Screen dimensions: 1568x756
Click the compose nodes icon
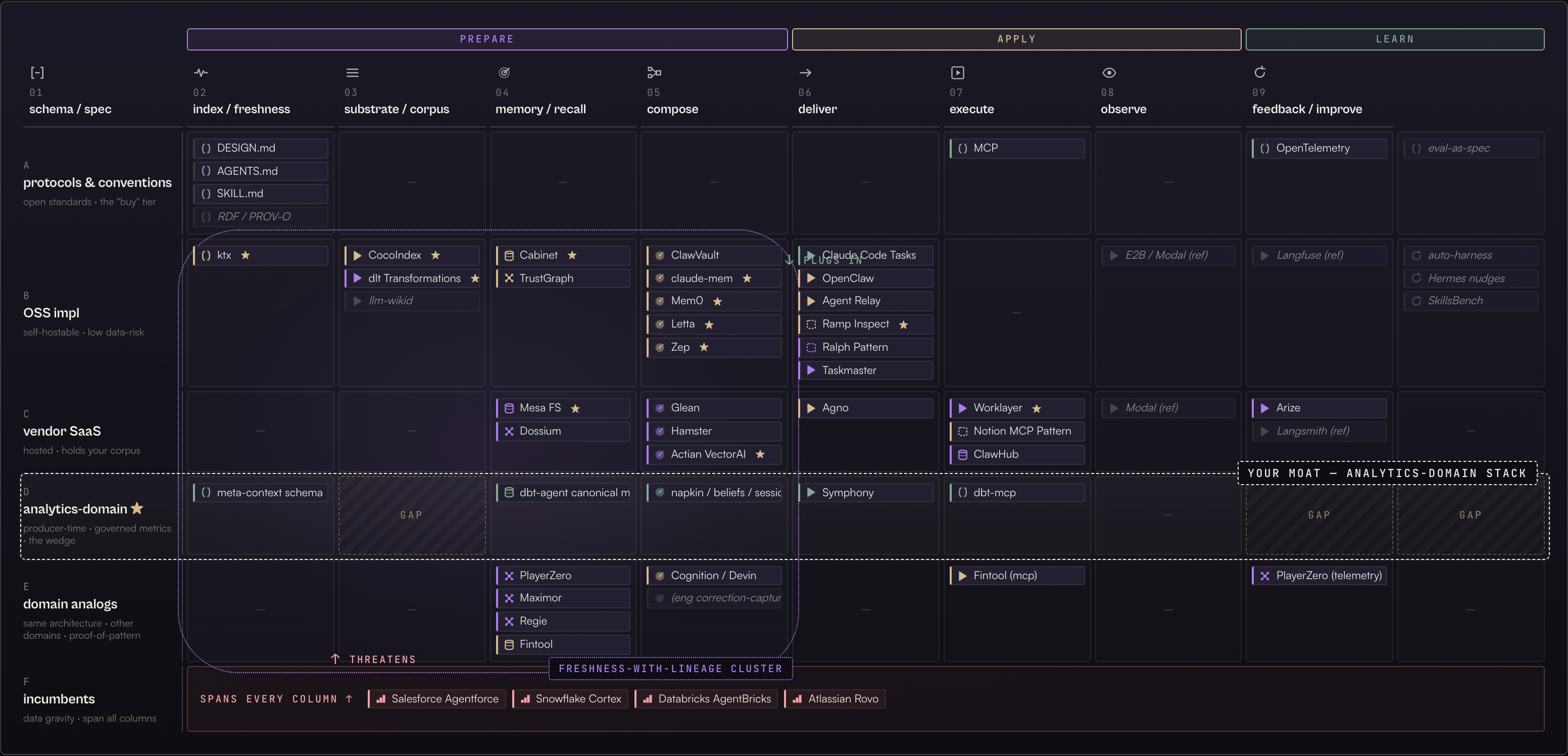point(654,73)
